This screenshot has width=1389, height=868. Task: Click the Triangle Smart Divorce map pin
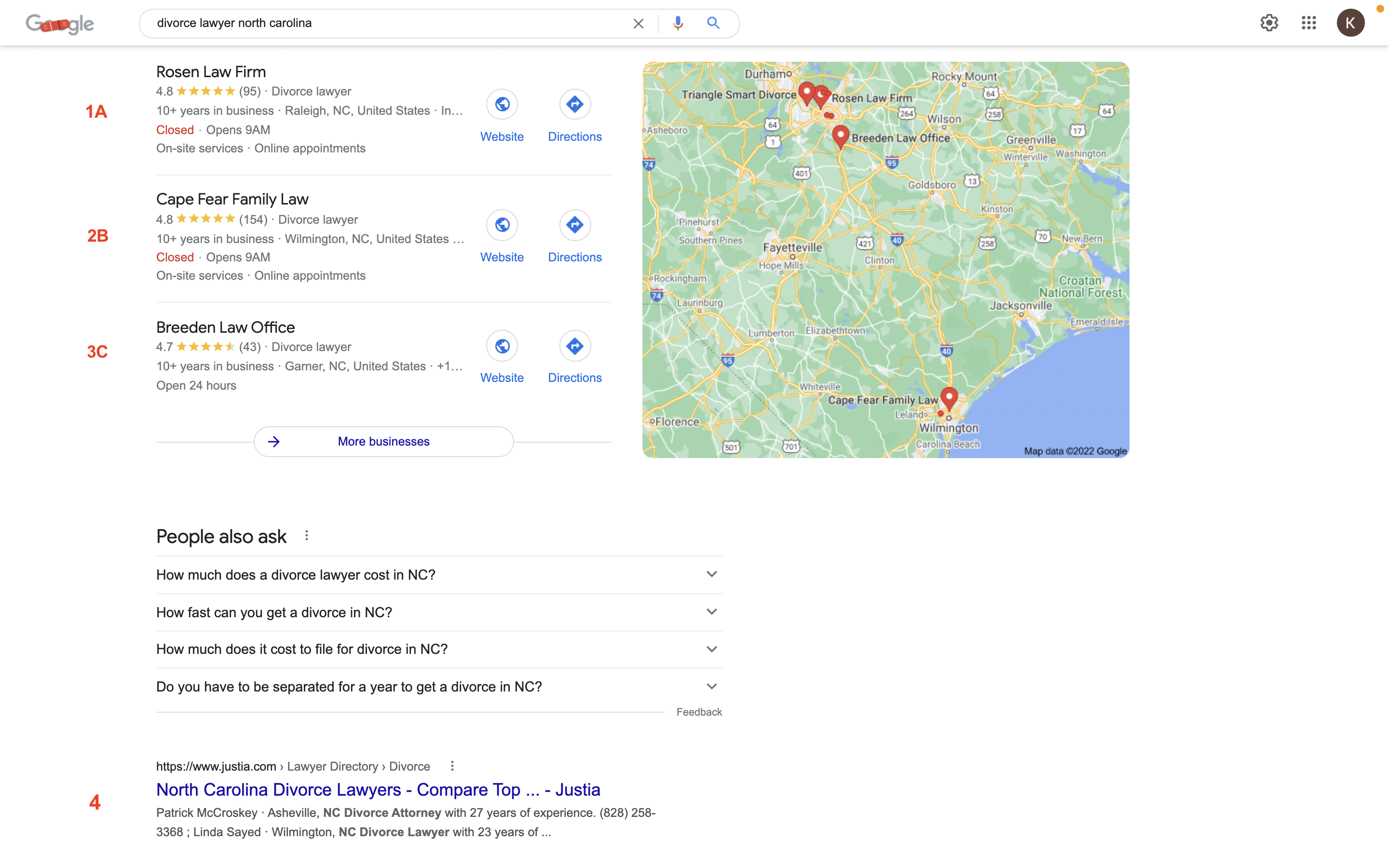tap(806, 93)
